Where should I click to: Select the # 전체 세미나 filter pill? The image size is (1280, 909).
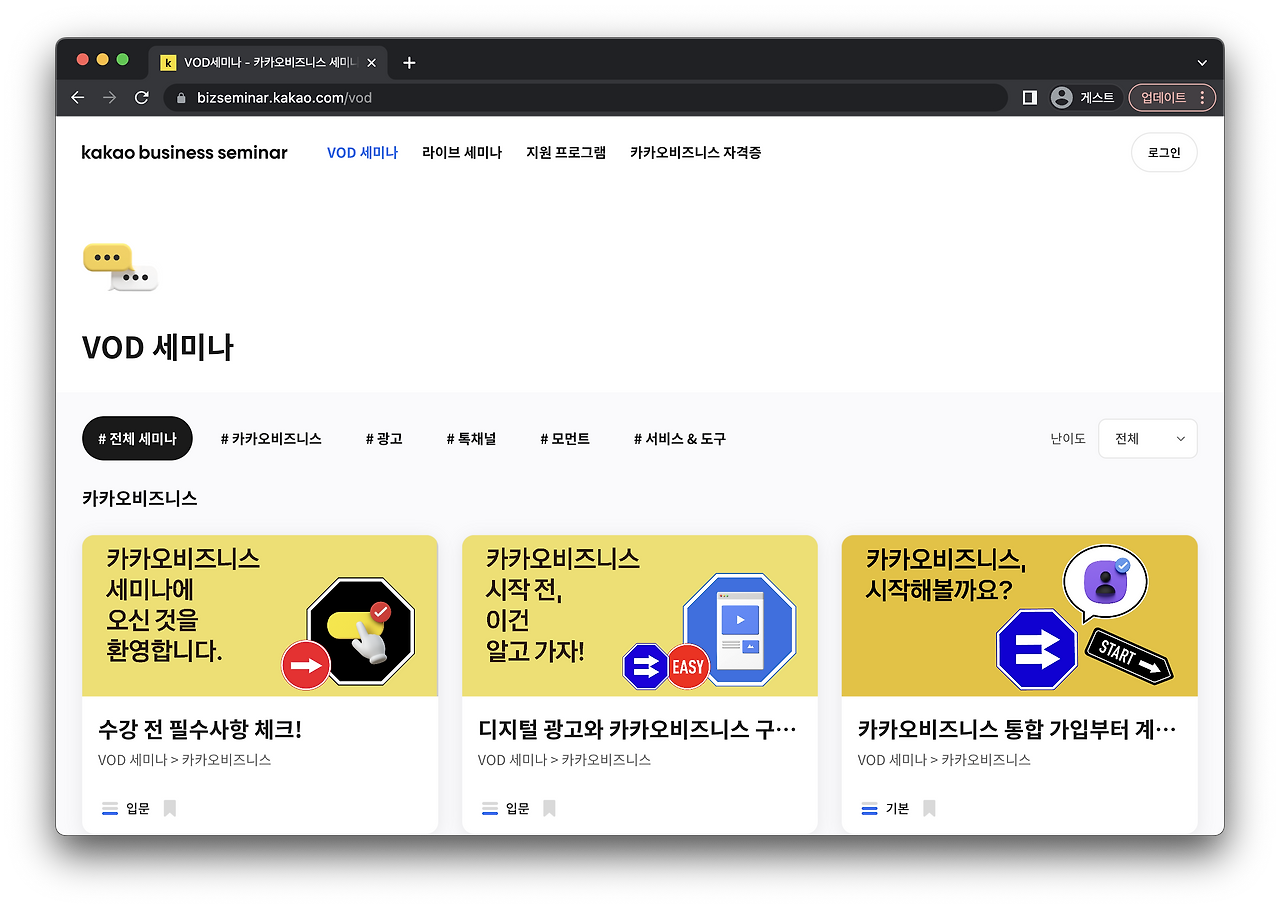coord(137,438)
